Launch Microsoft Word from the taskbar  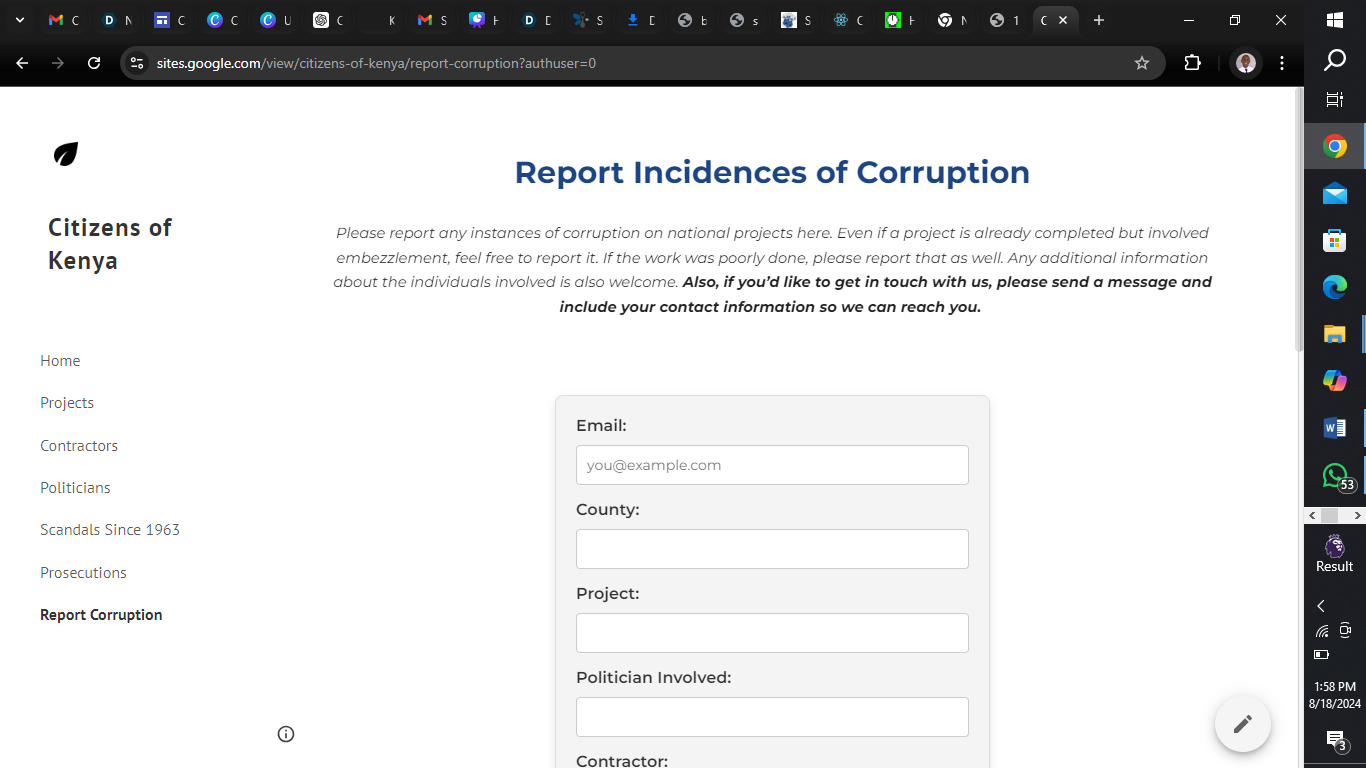click(1334, 427)
